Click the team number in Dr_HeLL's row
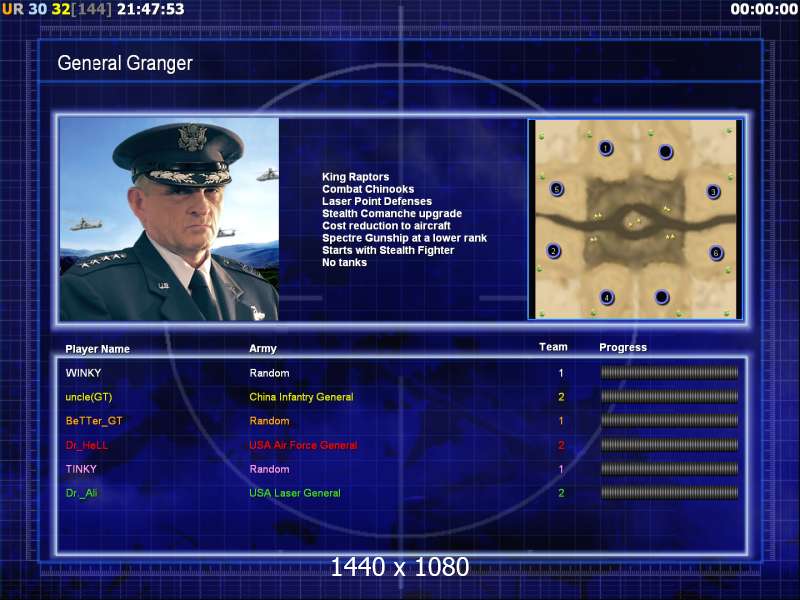This screenshot has width=800, height=600. point(561,445)
